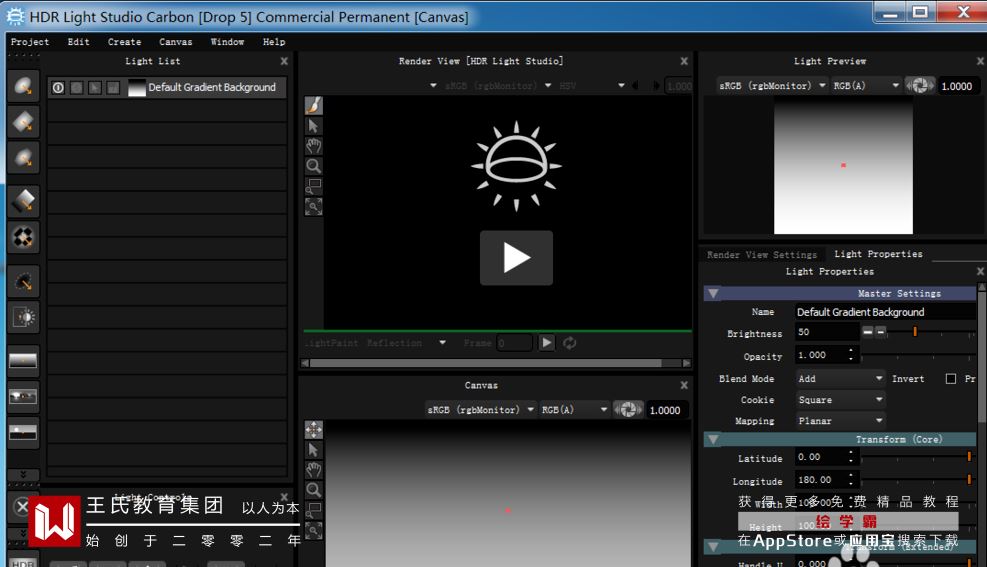Click the Latitude slider handle

click(x=969, y=457)
